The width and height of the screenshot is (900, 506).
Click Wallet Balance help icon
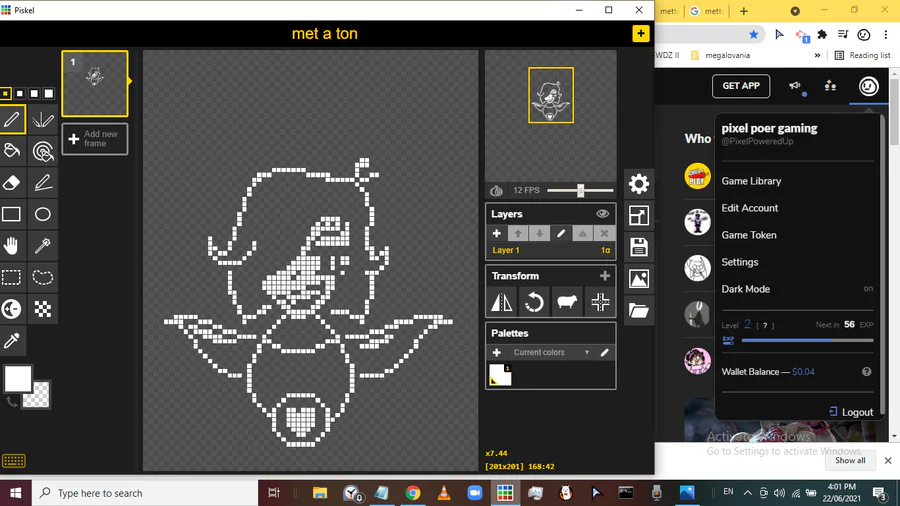(x=867, y=372)
